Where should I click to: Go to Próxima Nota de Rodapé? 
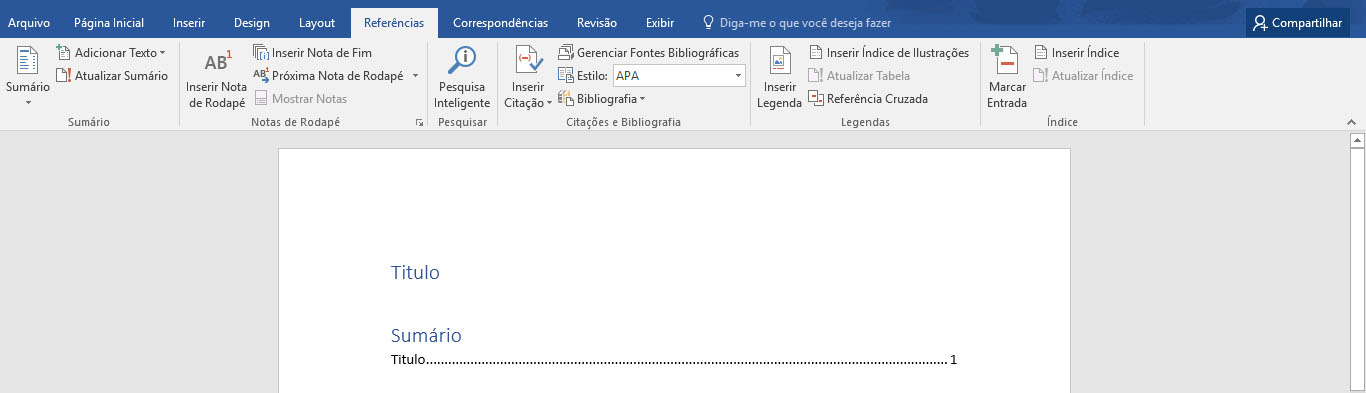click(328, 75)
